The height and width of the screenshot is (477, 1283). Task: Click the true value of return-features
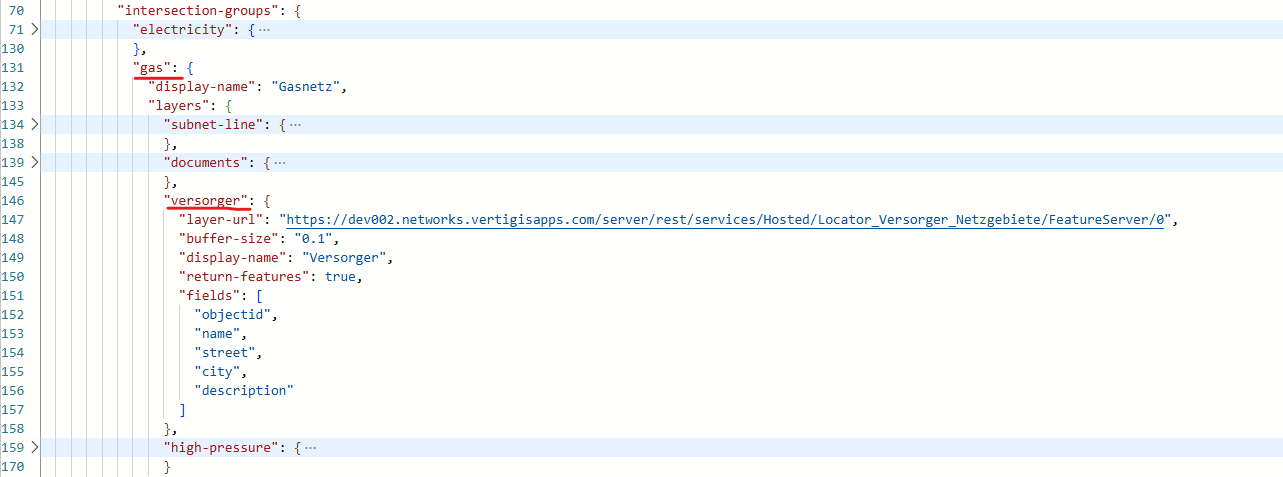point(340,277)
